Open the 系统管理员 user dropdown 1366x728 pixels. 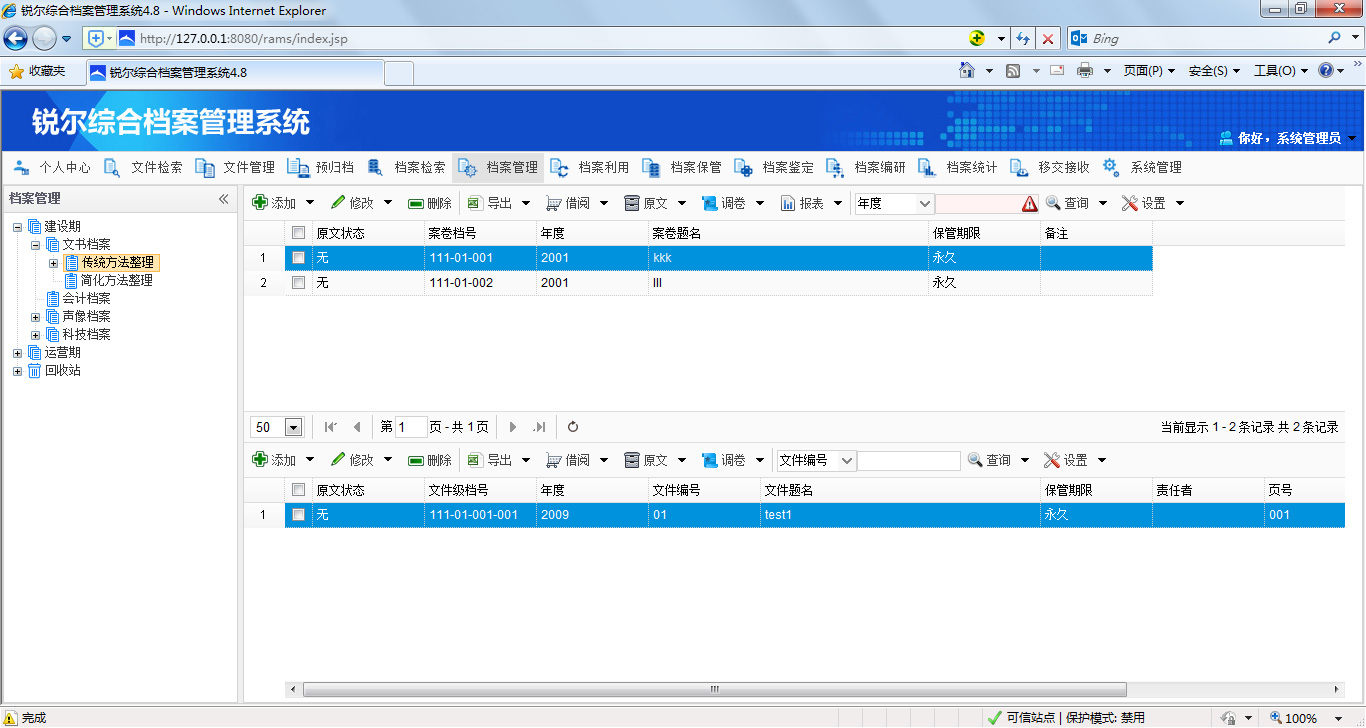[1352, 138]
